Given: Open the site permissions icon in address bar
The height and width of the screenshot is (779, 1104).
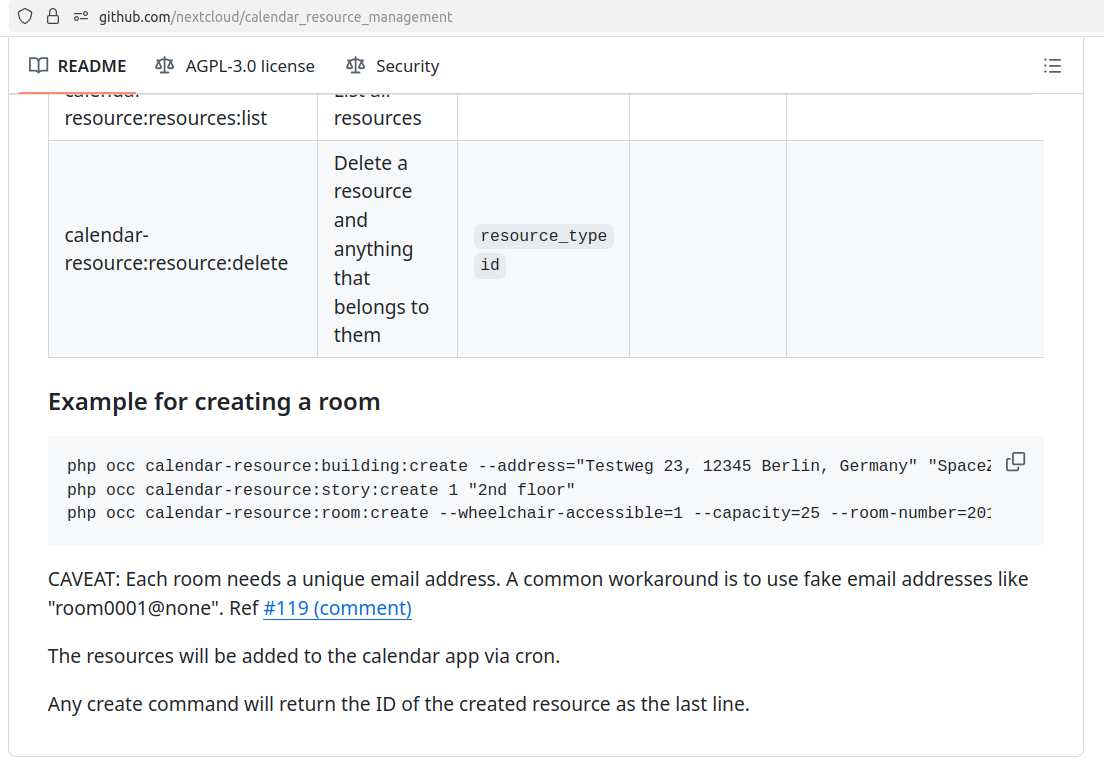Looking at the screenshot, I should (x=80, y=16).
